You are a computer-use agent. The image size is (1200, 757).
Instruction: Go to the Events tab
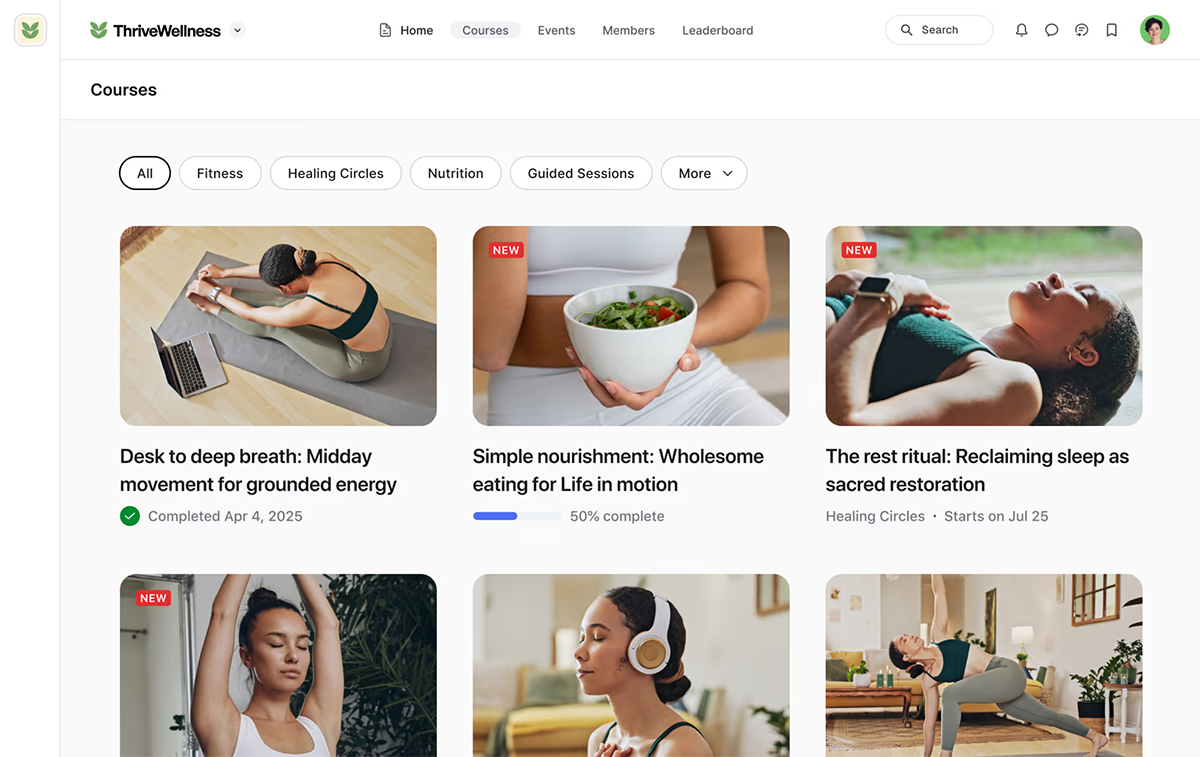pos(556,30)
